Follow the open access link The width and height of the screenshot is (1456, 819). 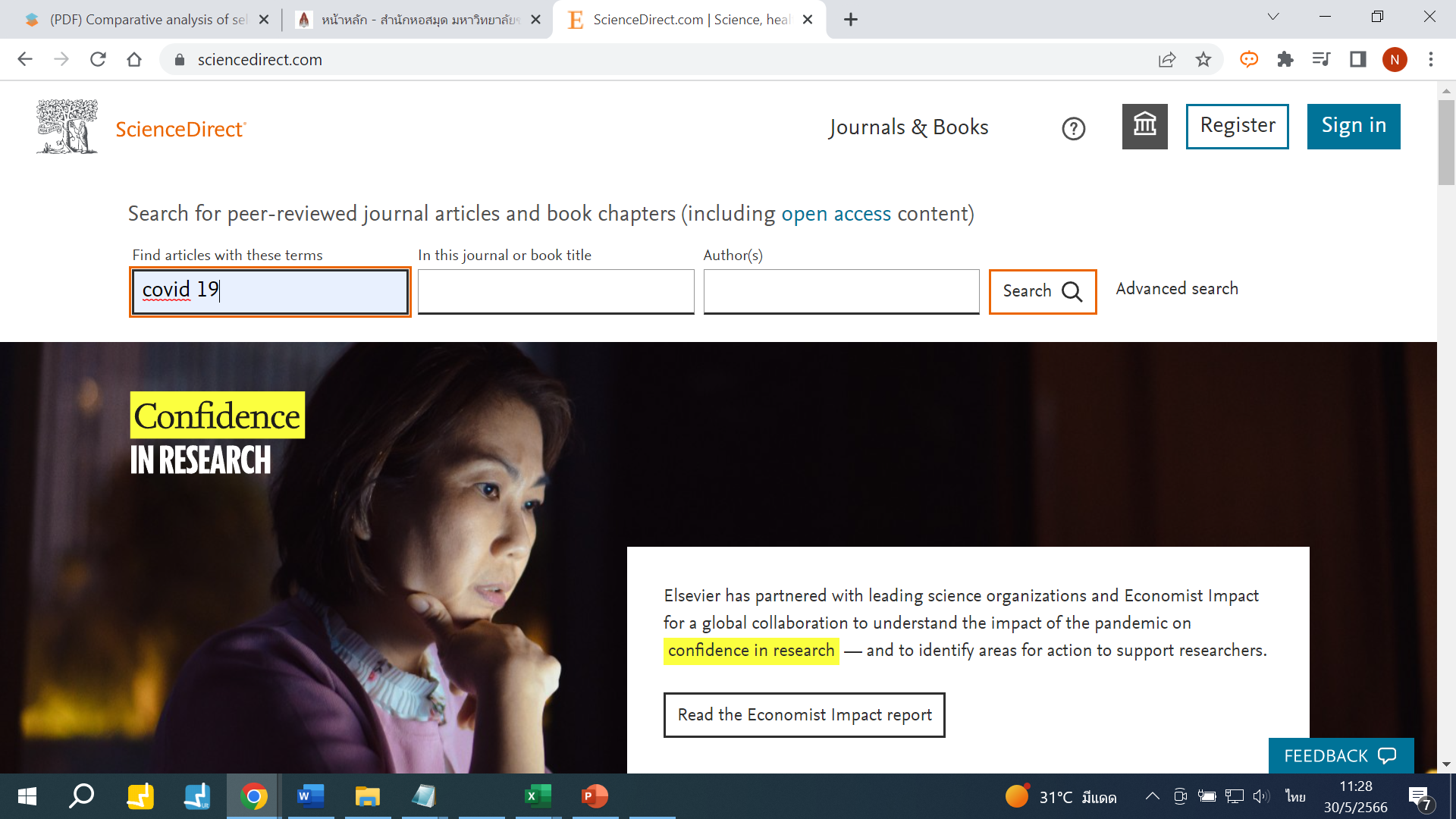click(836, 214)
